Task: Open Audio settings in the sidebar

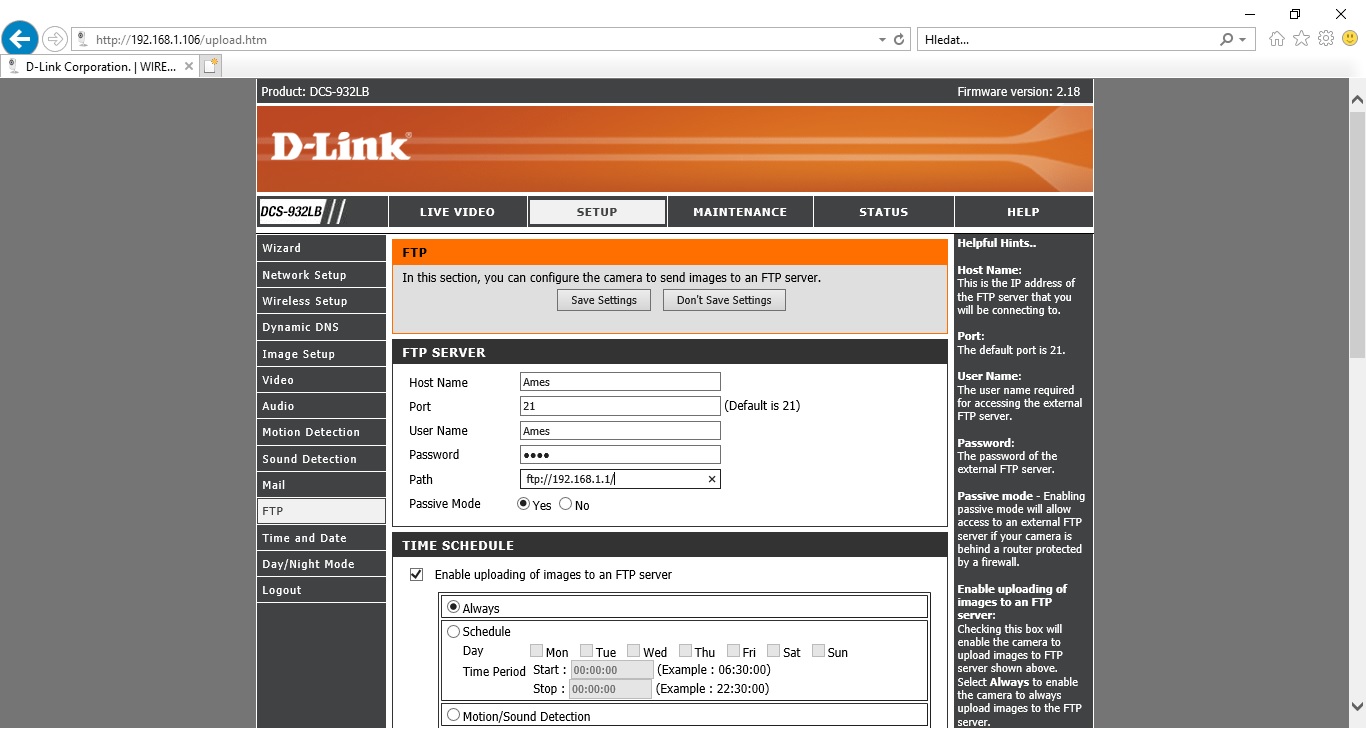Action: (x=321, y=406)
